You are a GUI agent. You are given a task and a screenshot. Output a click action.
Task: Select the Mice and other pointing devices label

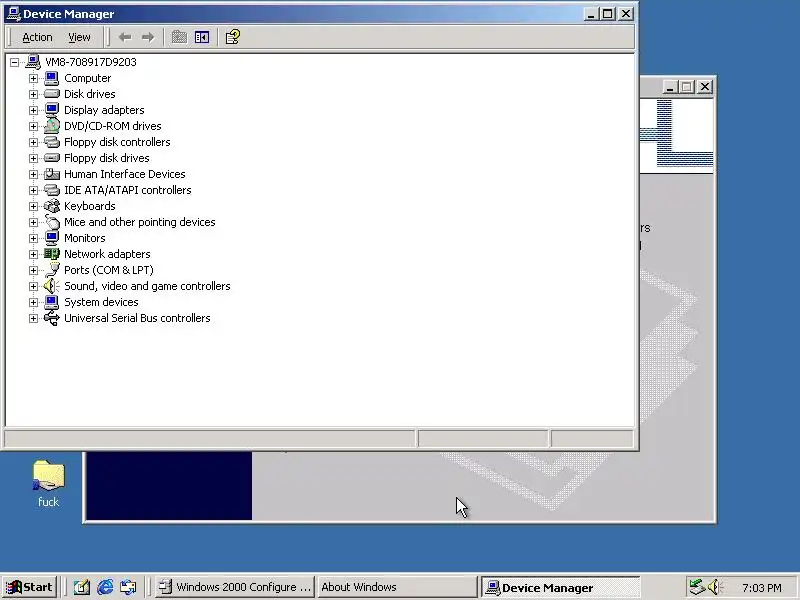coord(139,222)
